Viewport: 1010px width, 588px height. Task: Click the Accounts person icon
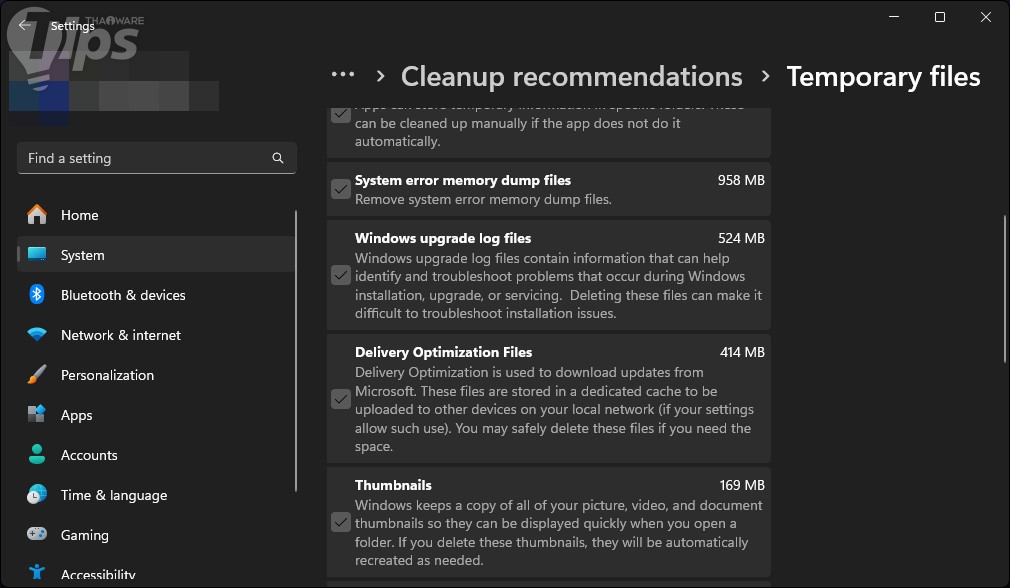(x=37, y=455)
